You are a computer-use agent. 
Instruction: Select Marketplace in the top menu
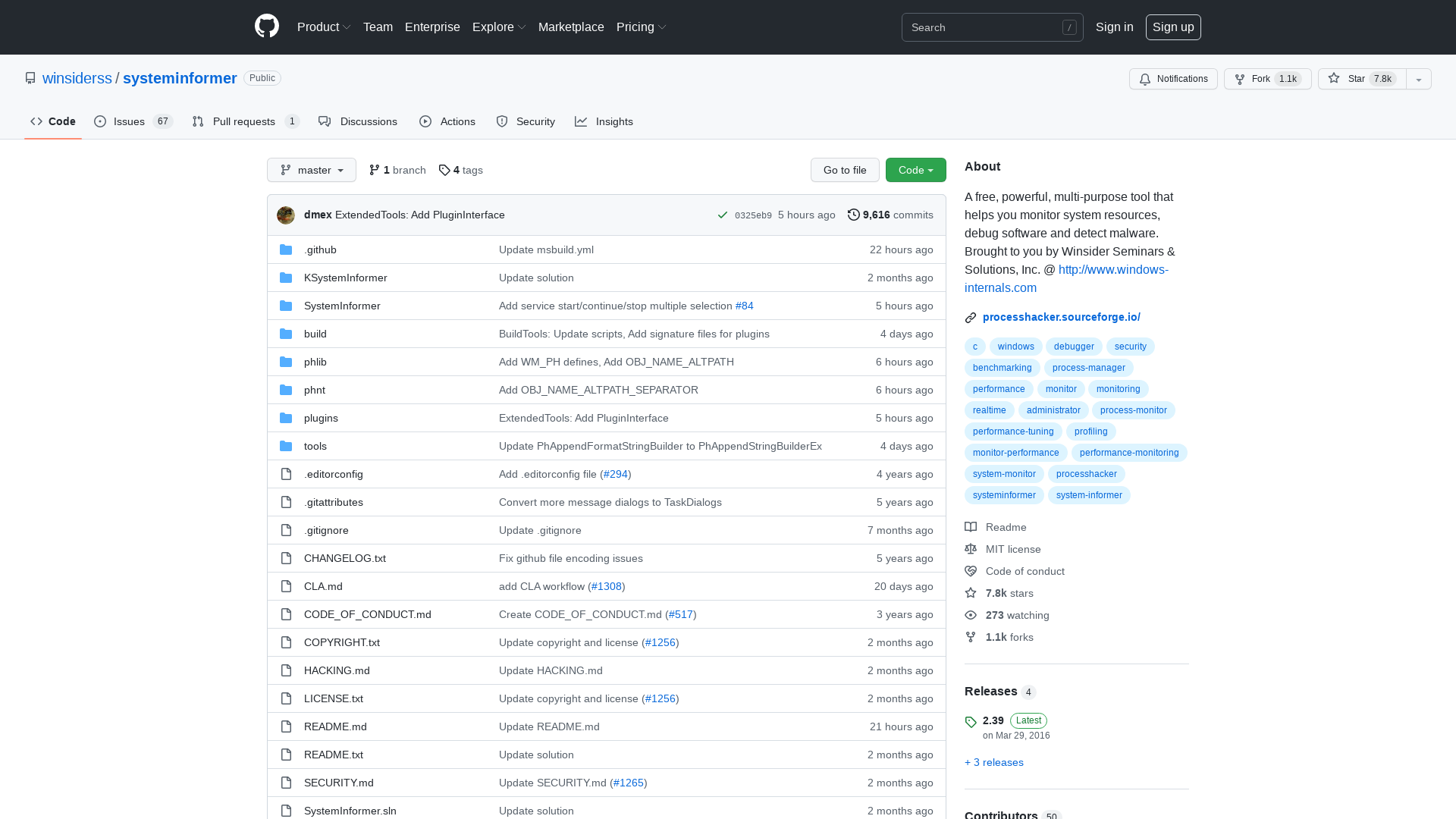pyautogui.click(x=571, y=27)
